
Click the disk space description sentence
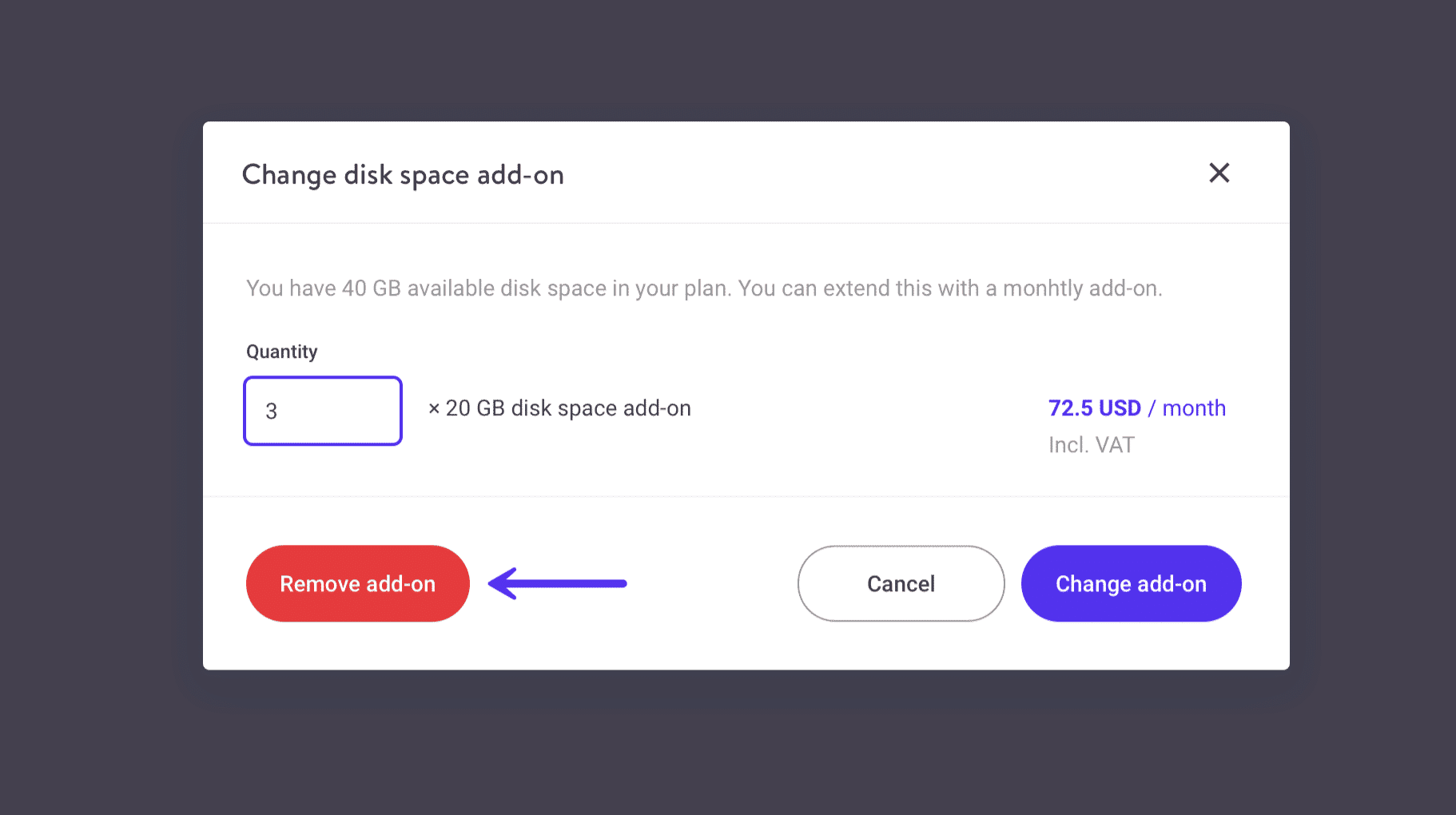[705, 288]
